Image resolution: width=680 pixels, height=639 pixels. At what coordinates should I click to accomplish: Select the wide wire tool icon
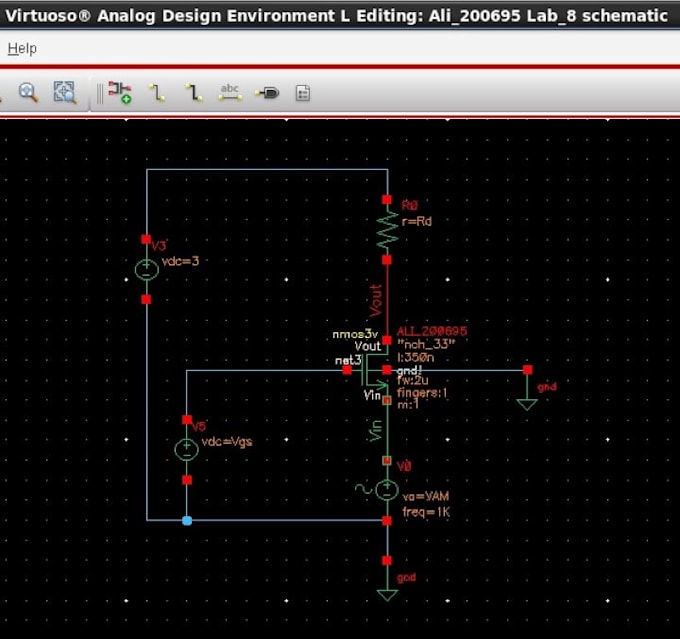(193, 93)
